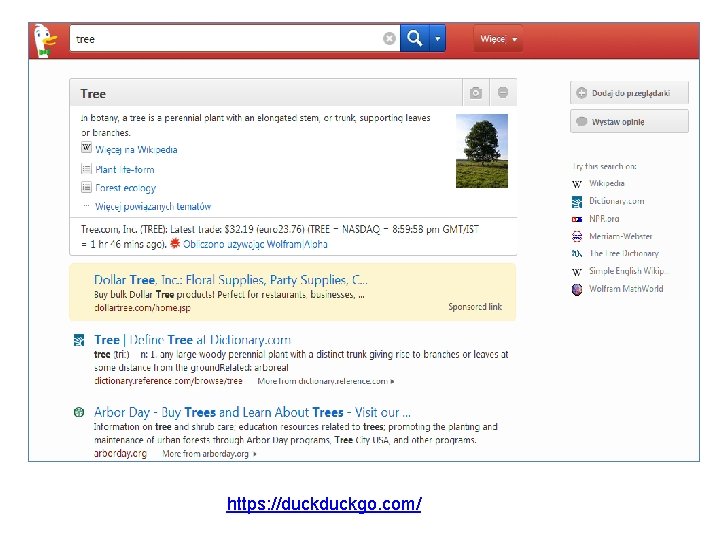Screen dimensions: 720x540
Task: Try this search on Wolfram MathWorld
Action: tap(626, 288)
